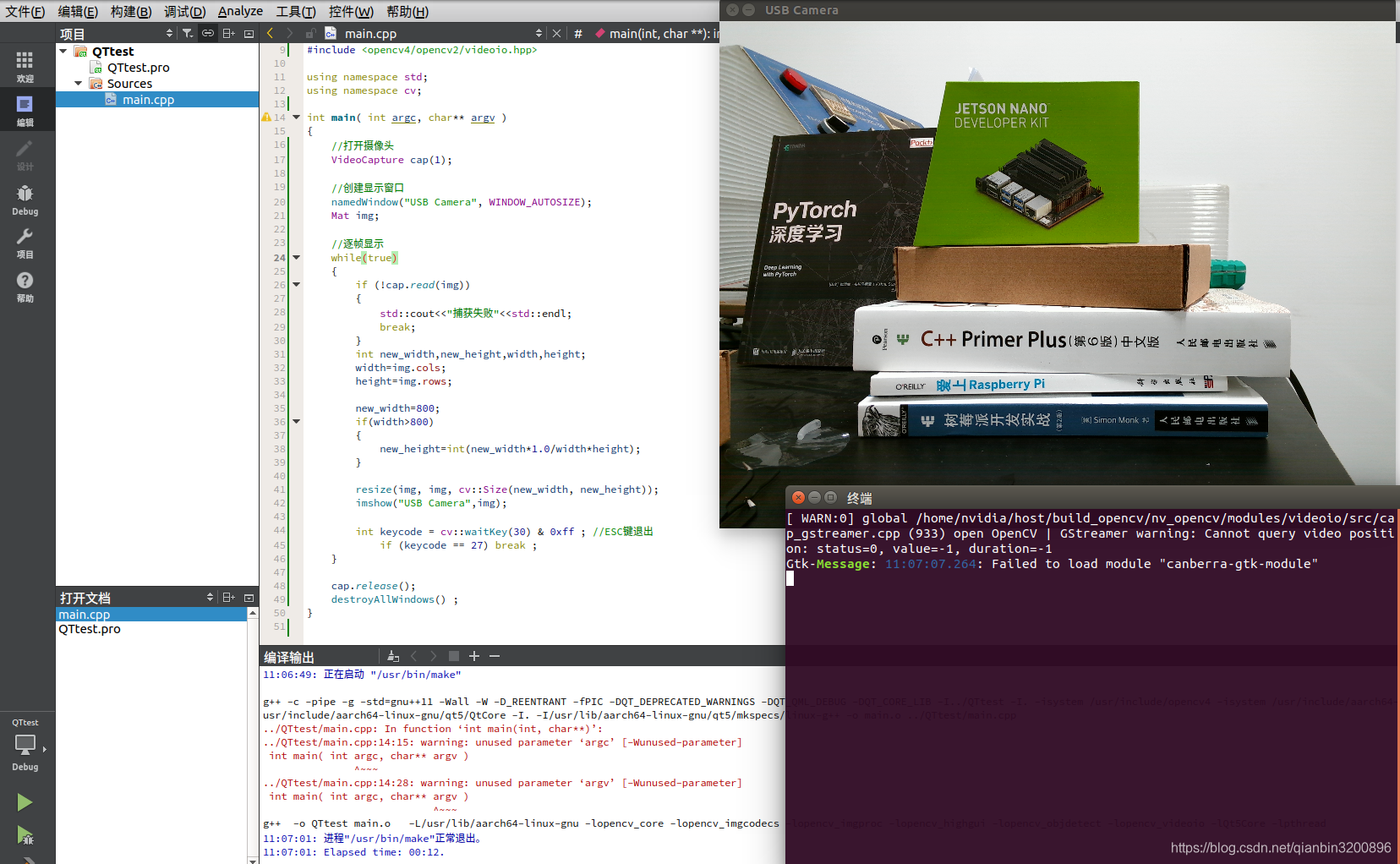Go back in editor navigation history
This screenshot has height=864, width=1400.
(270, 33)
